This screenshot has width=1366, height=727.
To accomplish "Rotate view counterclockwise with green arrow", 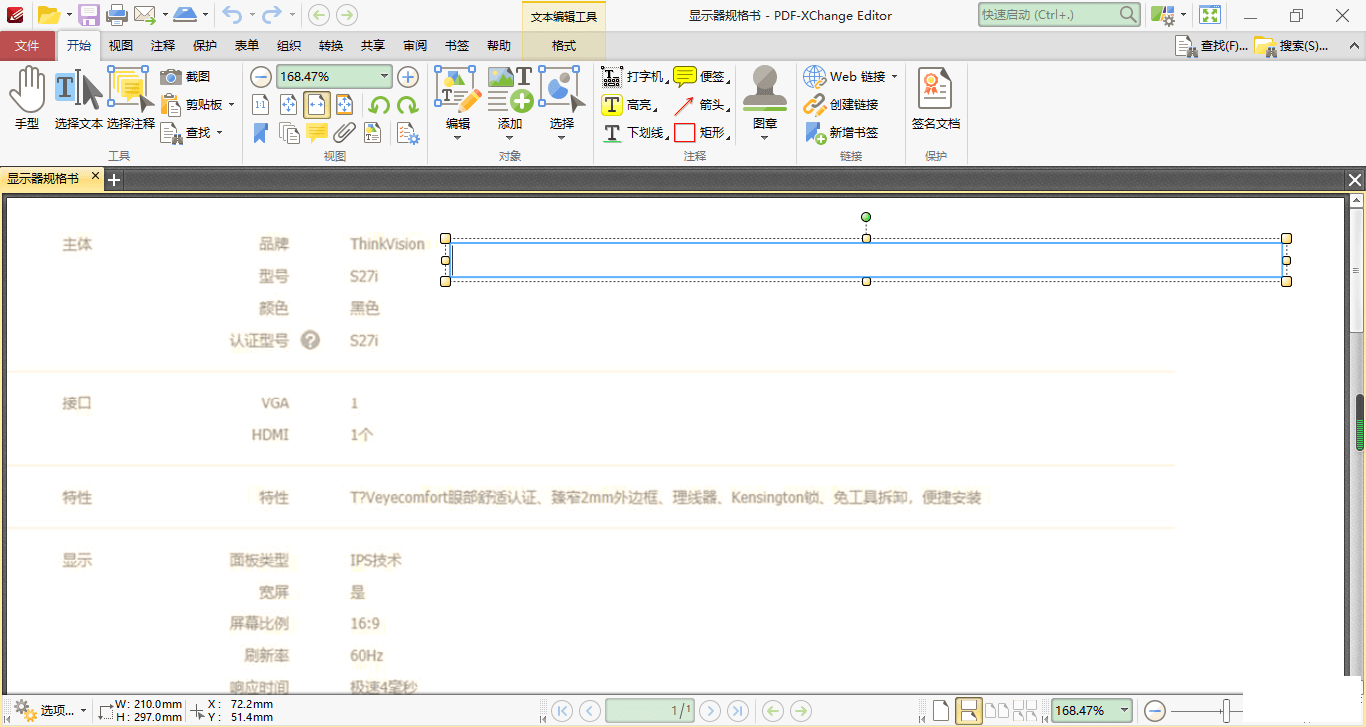I will 379,105.
